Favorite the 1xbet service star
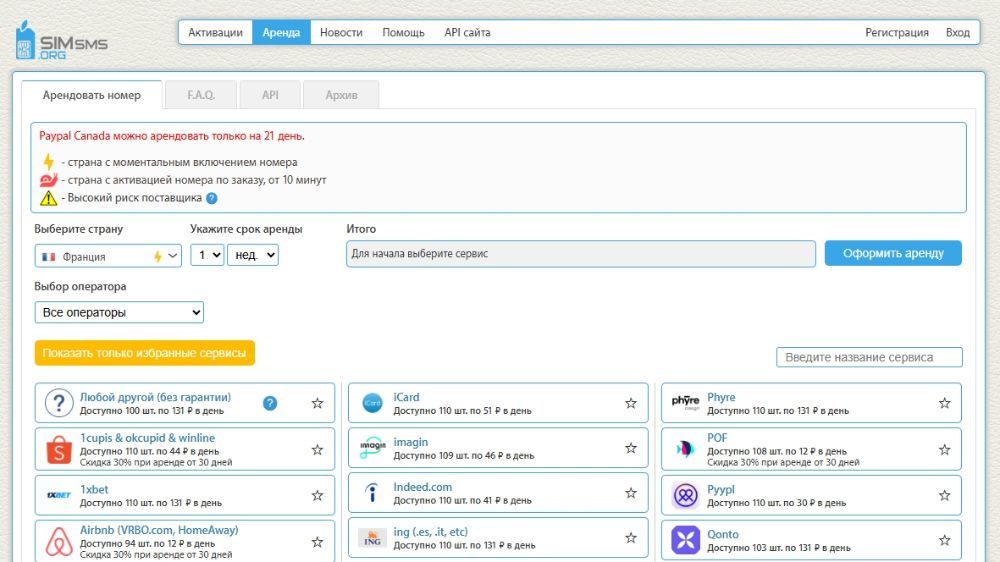 (317, 496)
